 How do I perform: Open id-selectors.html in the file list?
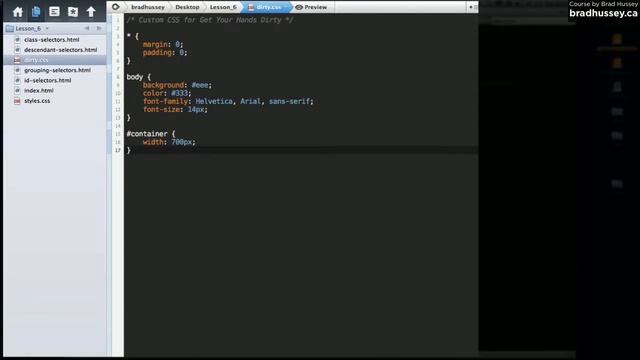click(48, 80)
